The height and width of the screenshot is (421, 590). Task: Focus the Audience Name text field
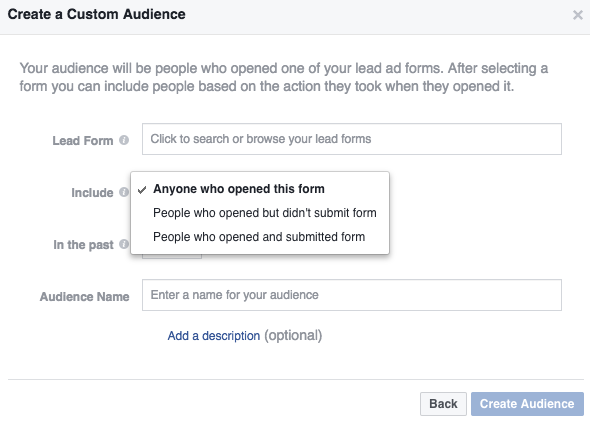[352, 295]
